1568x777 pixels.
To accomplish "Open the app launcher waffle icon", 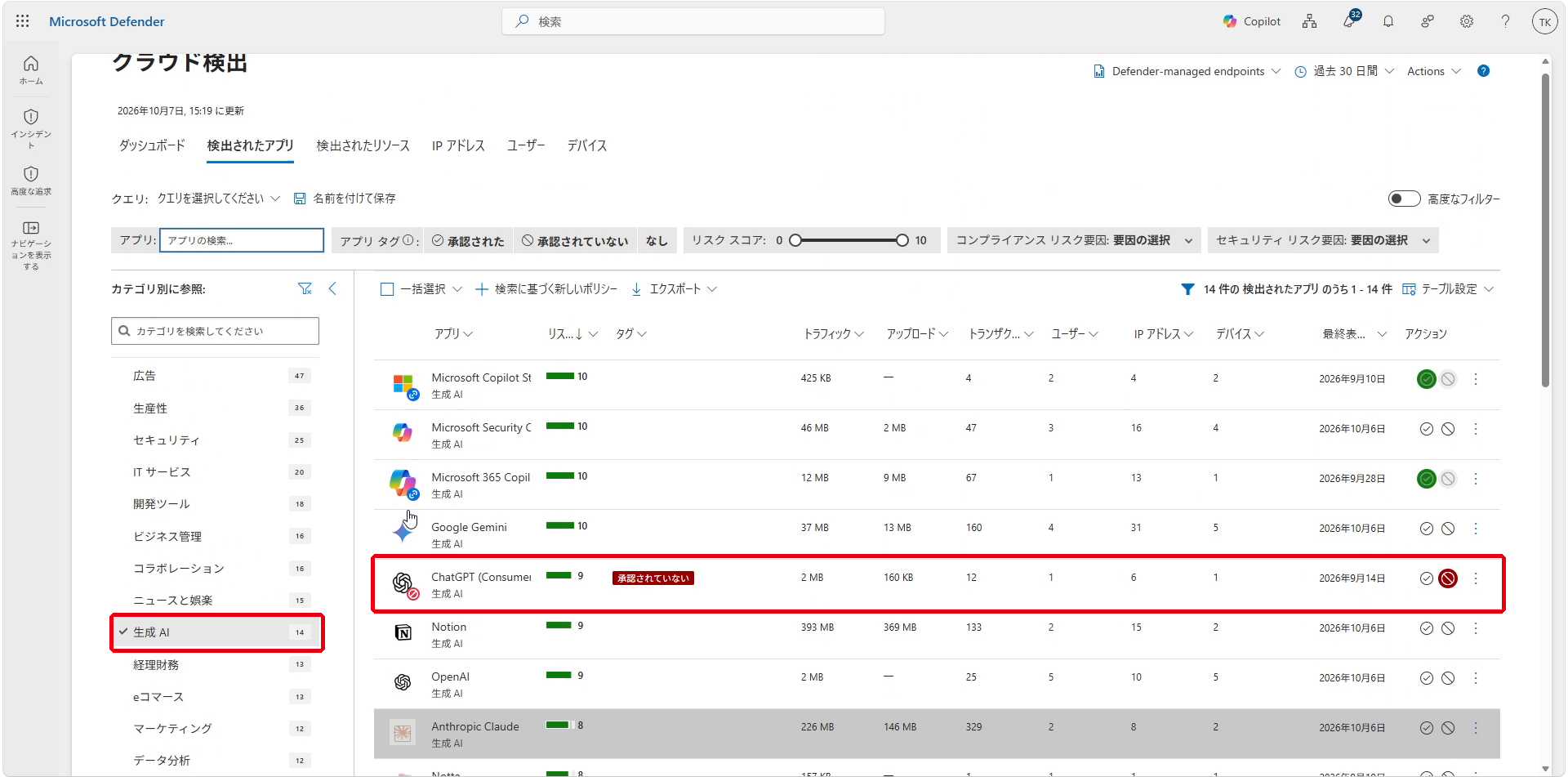I will (x=23, y=21).
